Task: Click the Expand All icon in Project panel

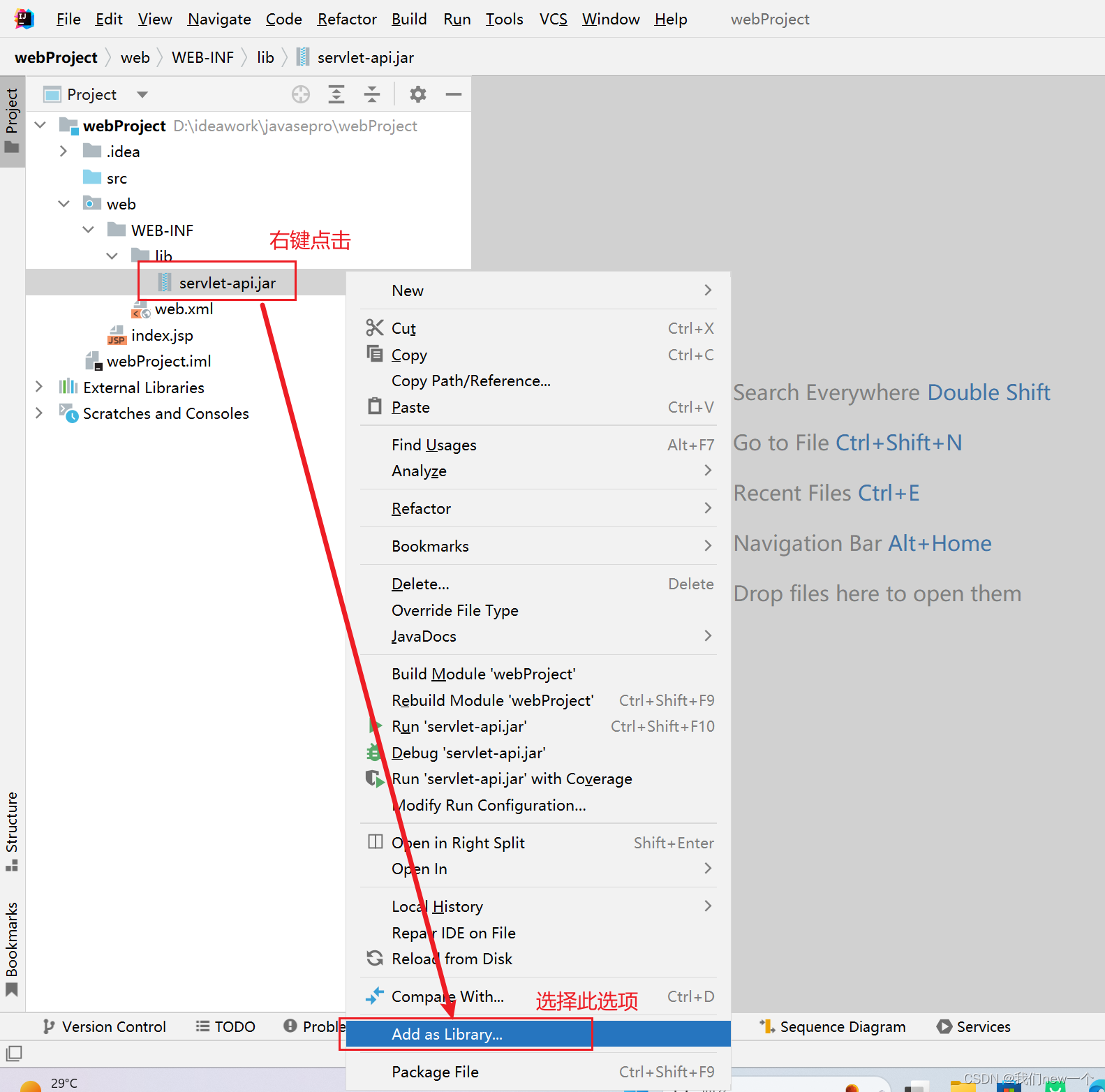Action: coord(336,94)
